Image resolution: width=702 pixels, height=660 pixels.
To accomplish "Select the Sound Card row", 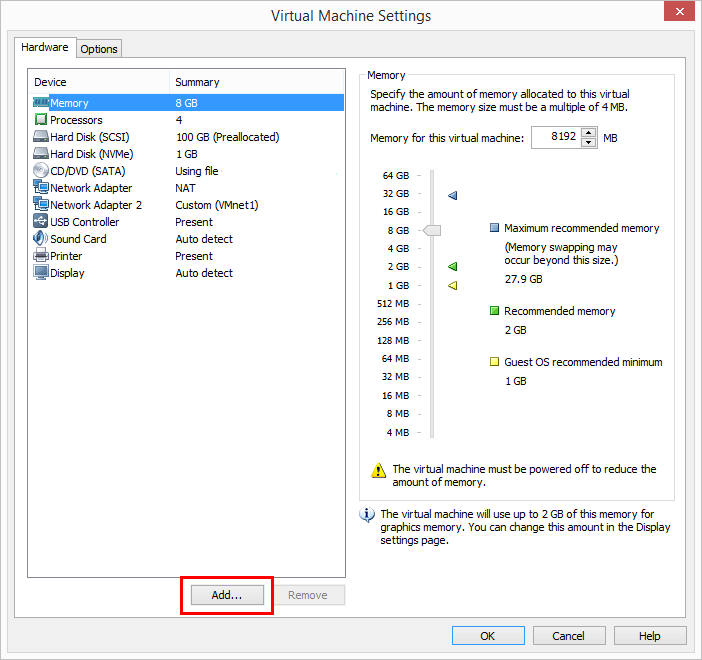I will [x=187, y=239].
